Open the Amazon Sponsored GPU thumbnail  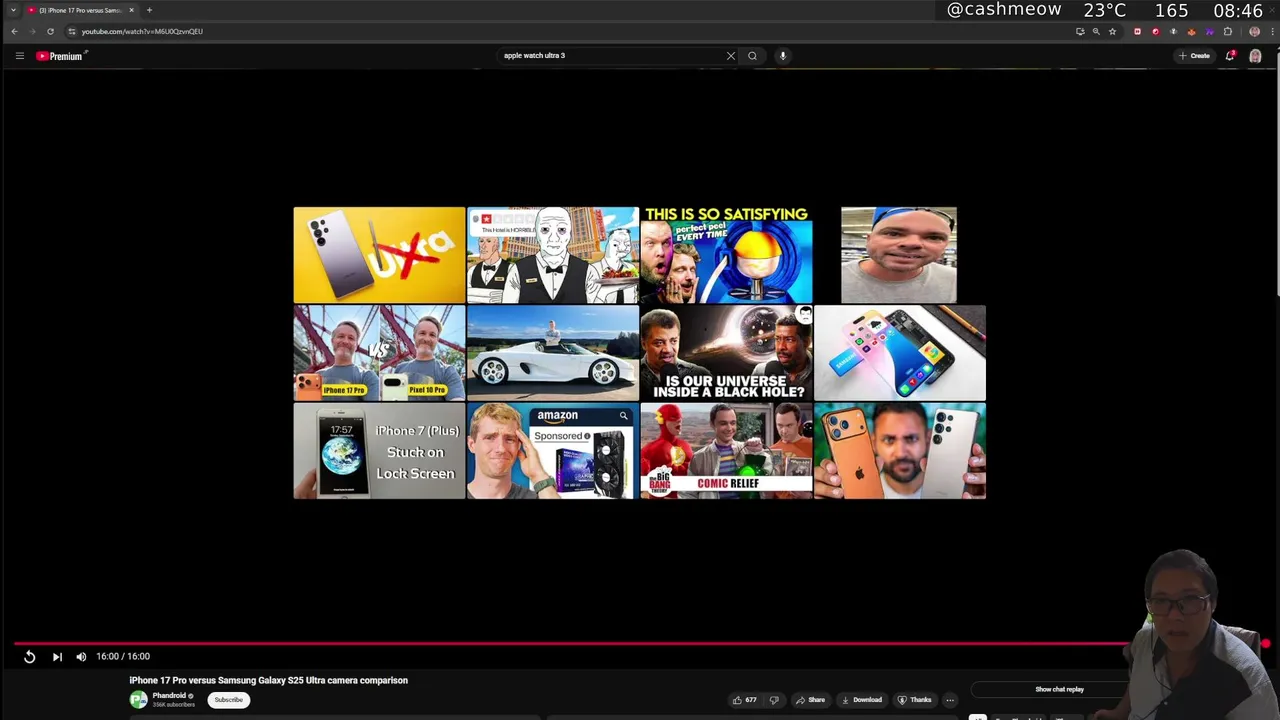[x=553, y=451]
